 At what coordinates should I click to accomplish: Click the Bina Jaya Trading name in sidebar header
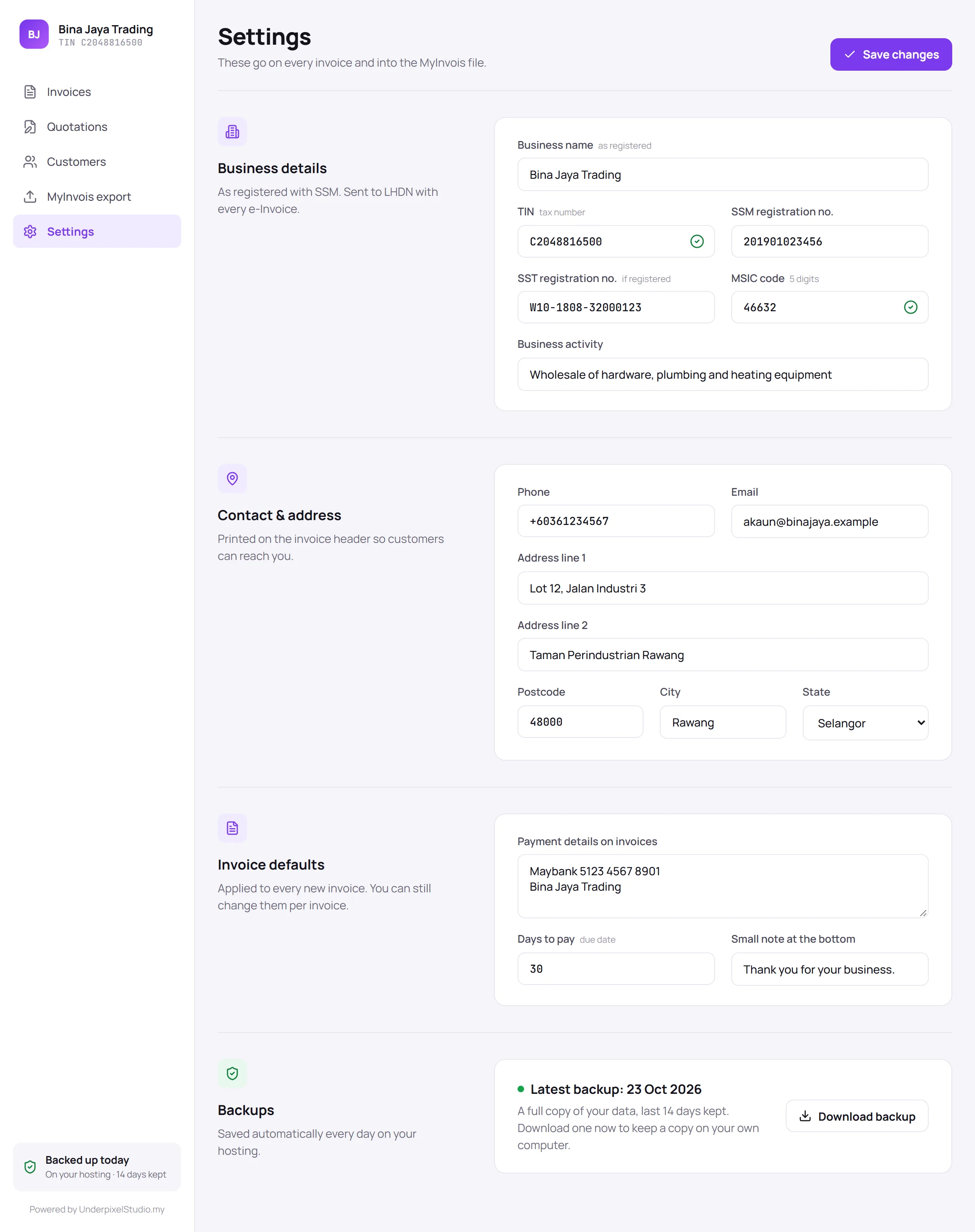click(106, 29)
